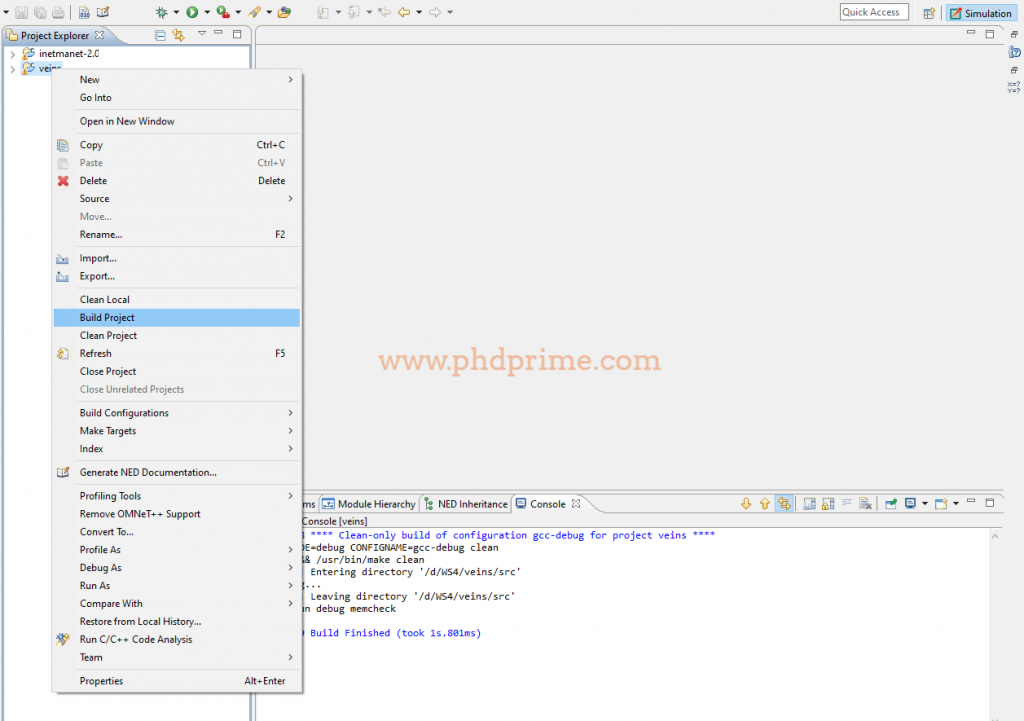Open Properties from the context menu

101,681
